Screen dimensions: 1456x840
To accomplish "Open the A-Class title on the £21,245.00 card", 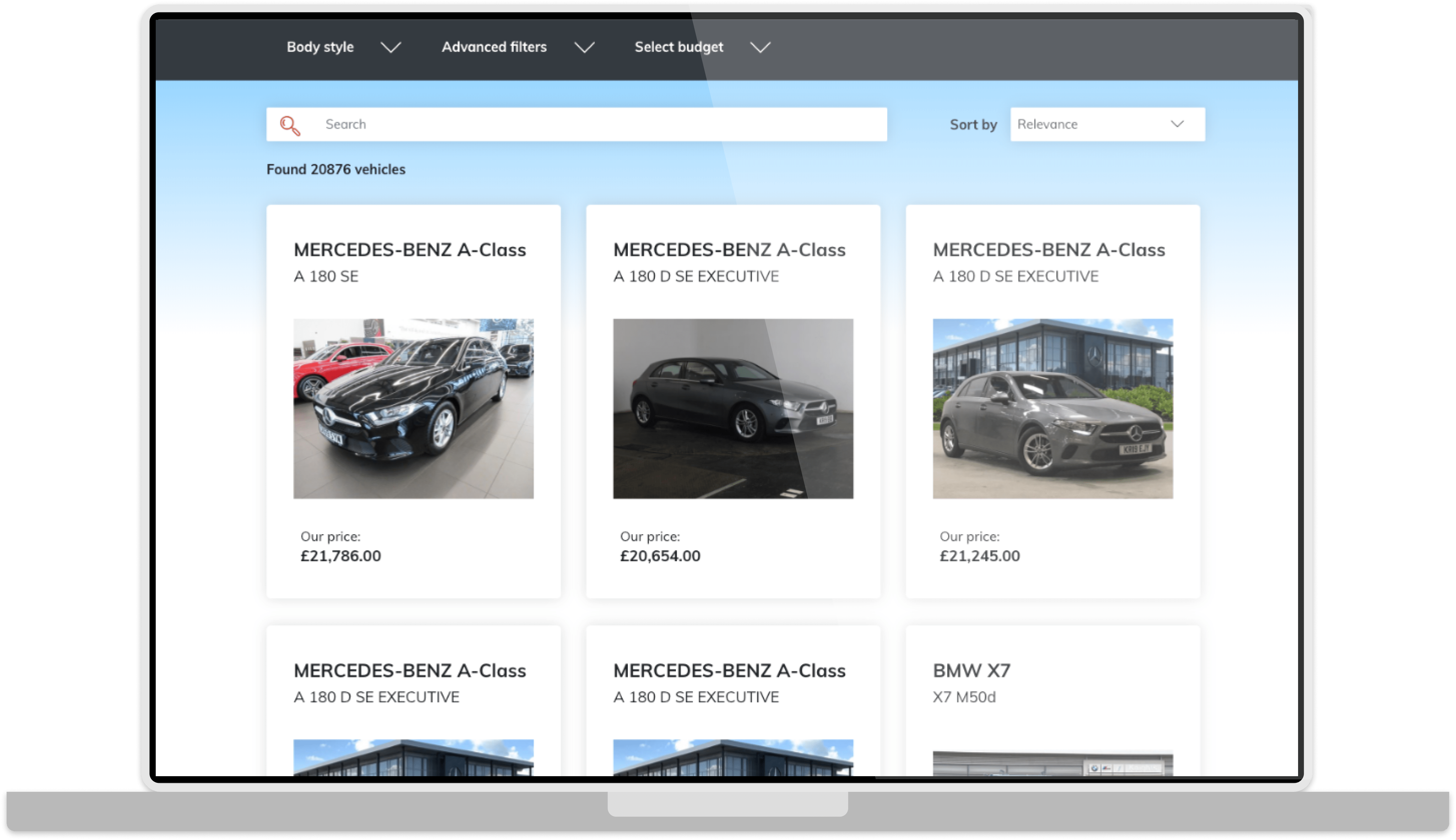I will click(1049, 250).
